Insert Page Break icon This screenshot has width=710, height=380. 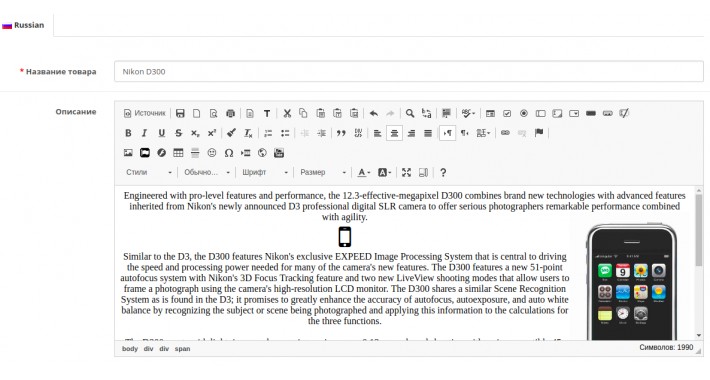click(245, 153)
